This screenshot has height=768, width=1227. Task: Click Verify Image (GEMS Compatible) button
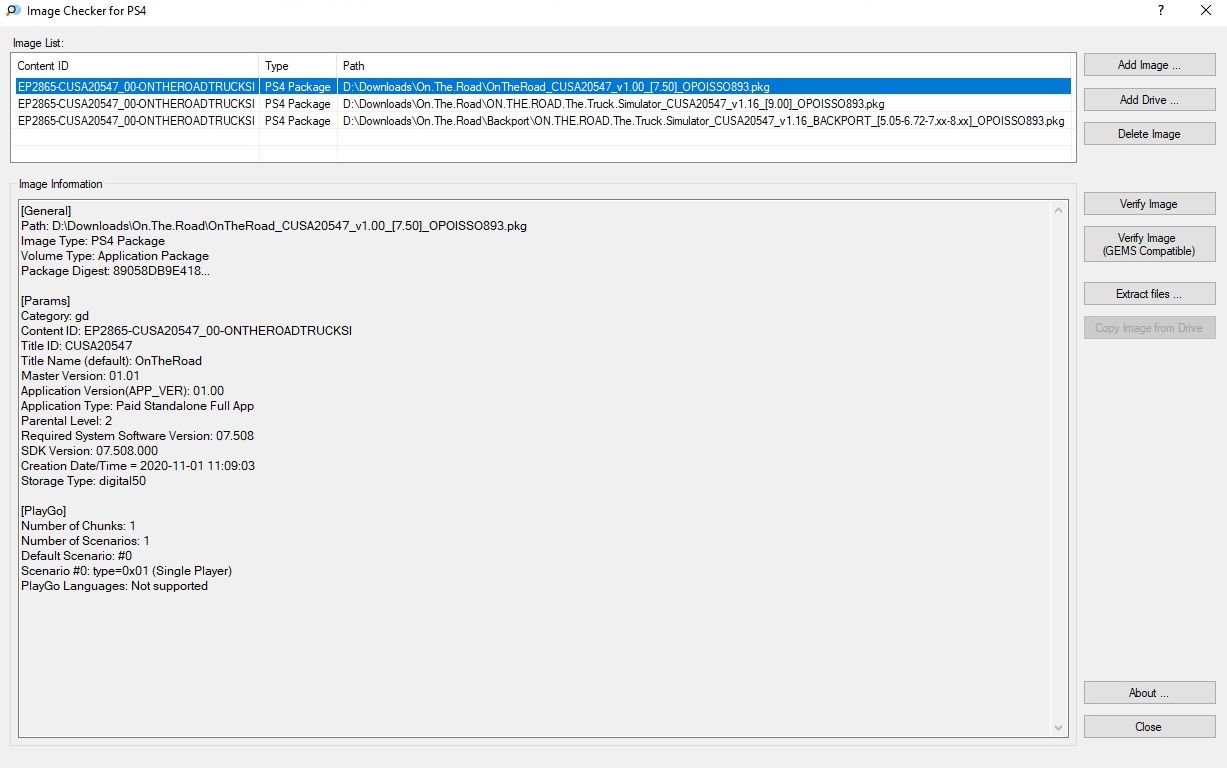pyautogui.click(x=1149, y=244)
